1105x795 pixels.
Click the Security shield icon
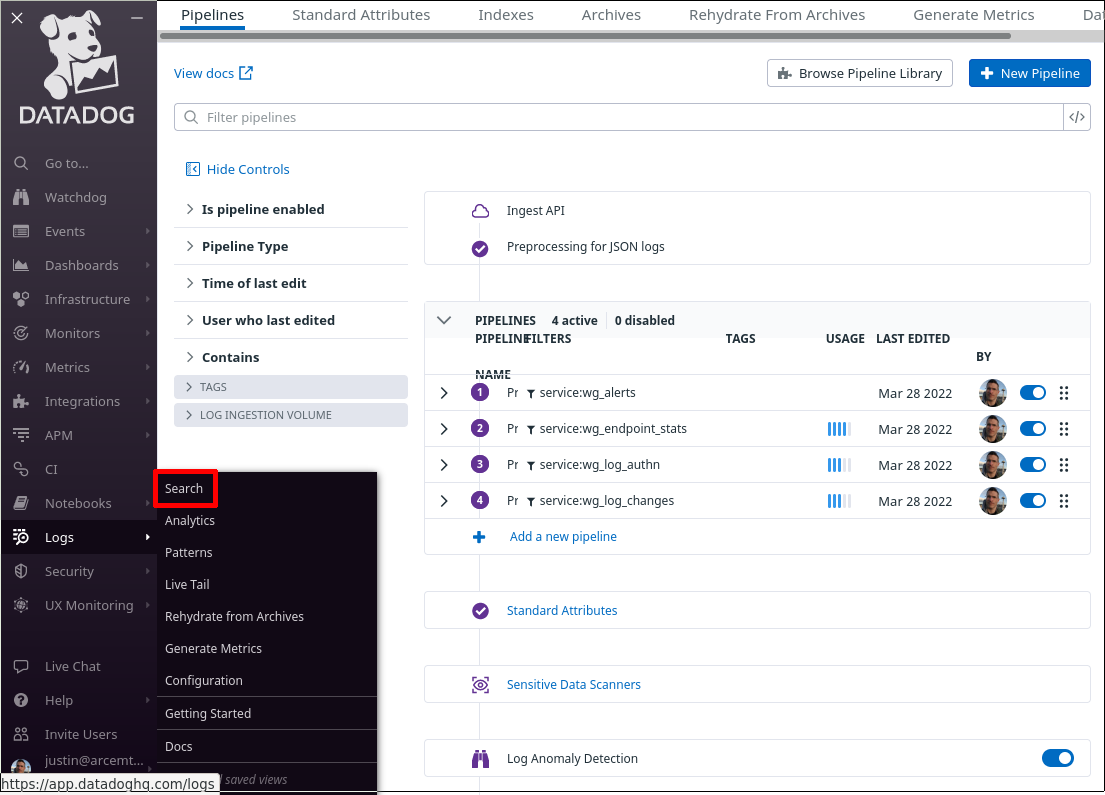(x=21, y=571)
